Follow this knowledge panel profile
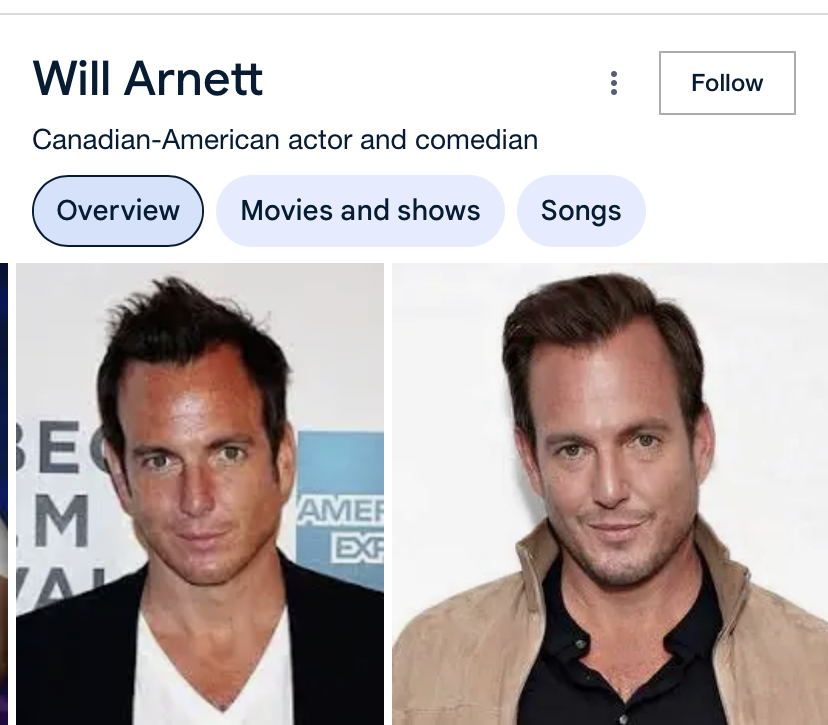Image resolution: width=828 pixels, height=725 pixels. click(x=727, y=83)
